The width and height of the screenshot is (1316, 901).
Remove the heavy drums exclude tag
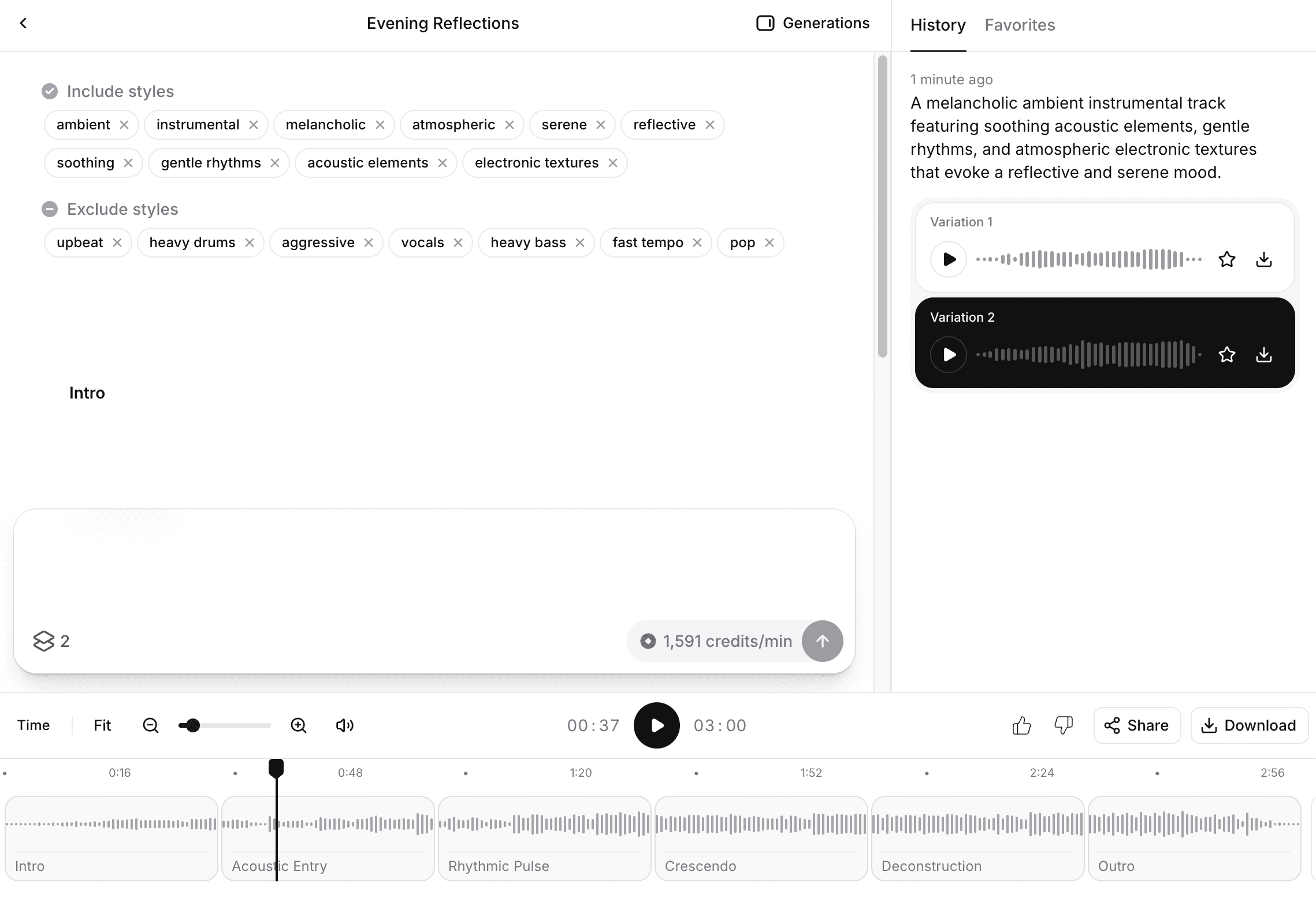(250, 243)
